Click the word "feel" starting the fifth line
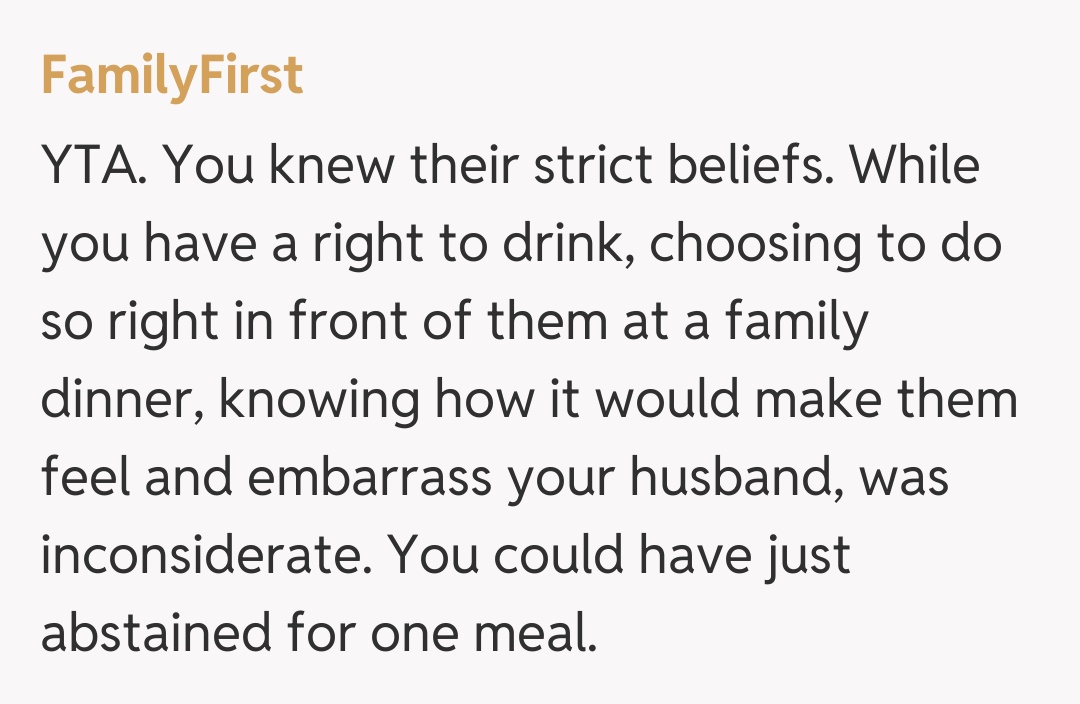1080x704 pixels. pos(83,479)
